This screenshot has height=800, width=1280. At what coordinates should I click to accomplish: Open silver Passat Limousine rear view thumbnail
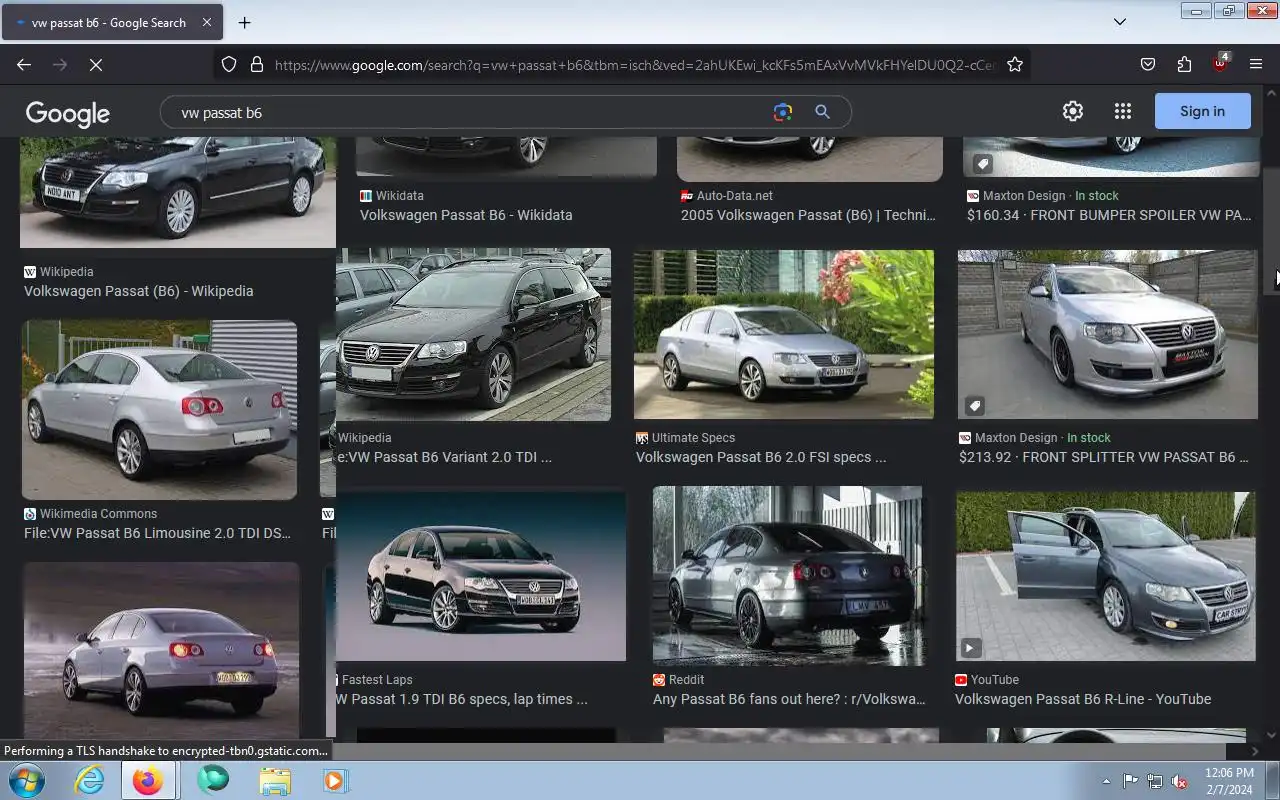tap(160, 409)
